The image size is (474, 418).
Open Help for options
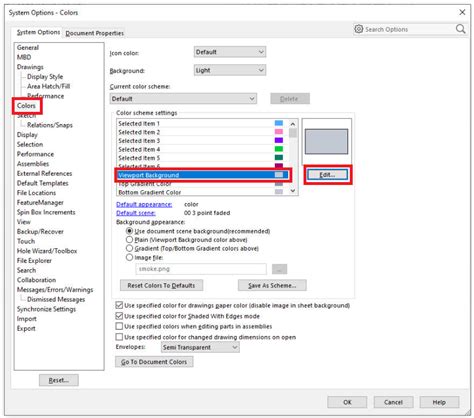tap(439, 402)
